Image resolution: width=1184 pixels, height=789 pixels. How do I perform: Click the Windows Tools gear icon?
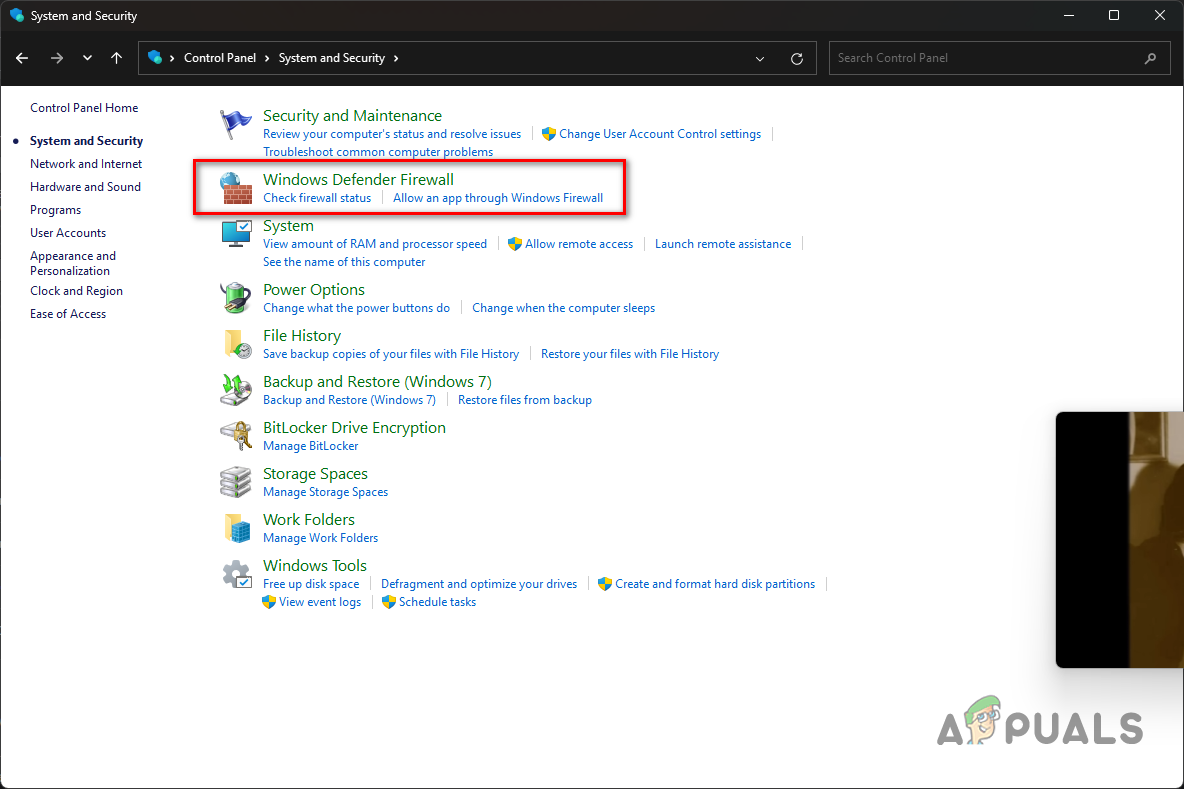[x=236, y=573]
